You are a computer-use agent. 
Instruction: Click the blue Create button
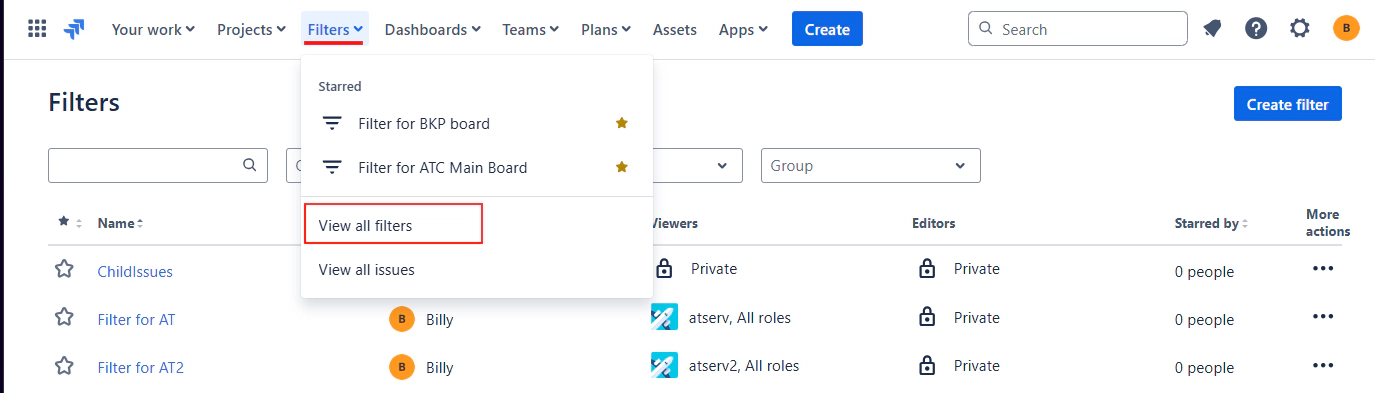pyautogui.click(x=827, y=29)
